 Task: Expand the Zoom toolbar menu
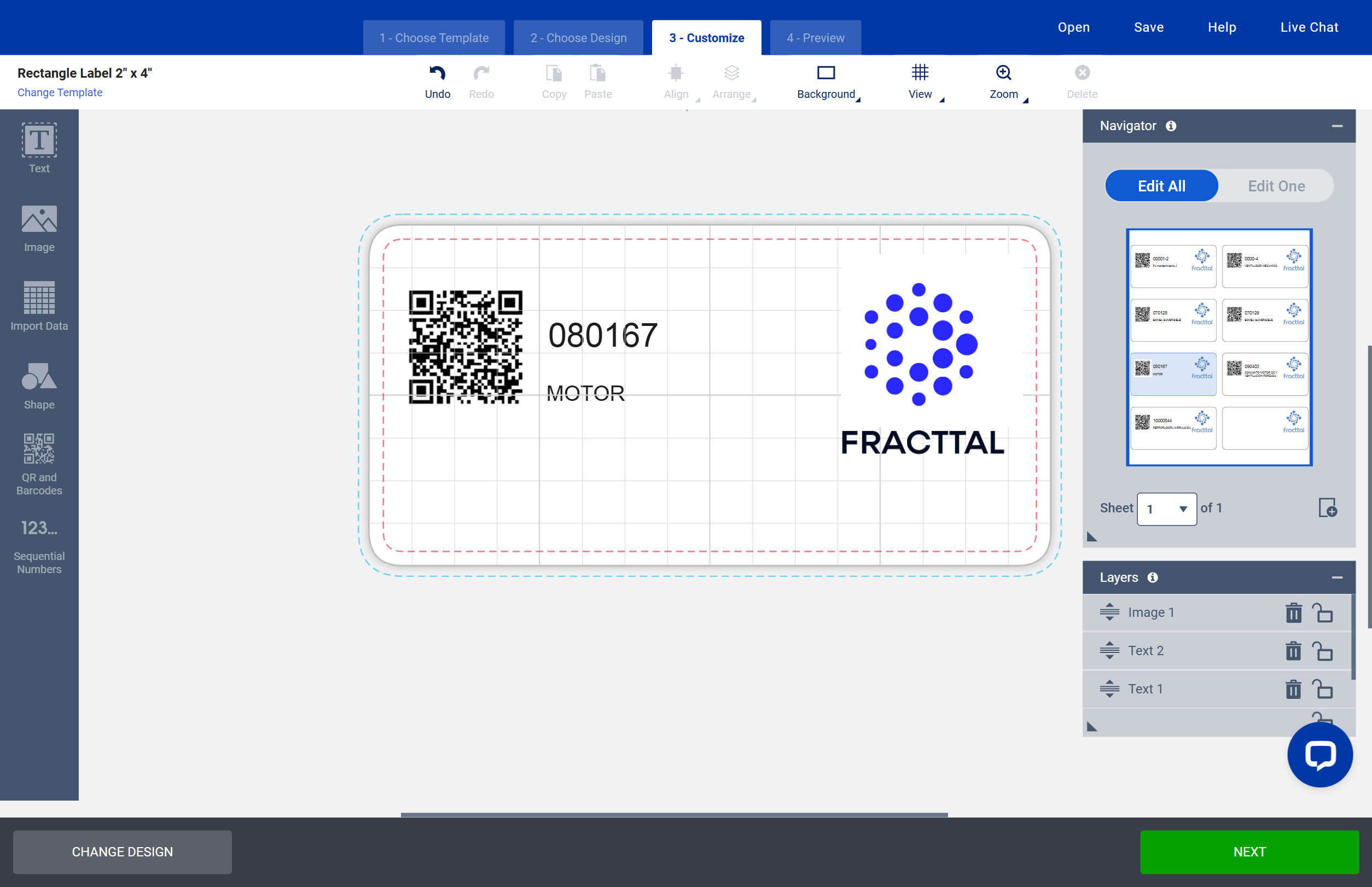1004,81
